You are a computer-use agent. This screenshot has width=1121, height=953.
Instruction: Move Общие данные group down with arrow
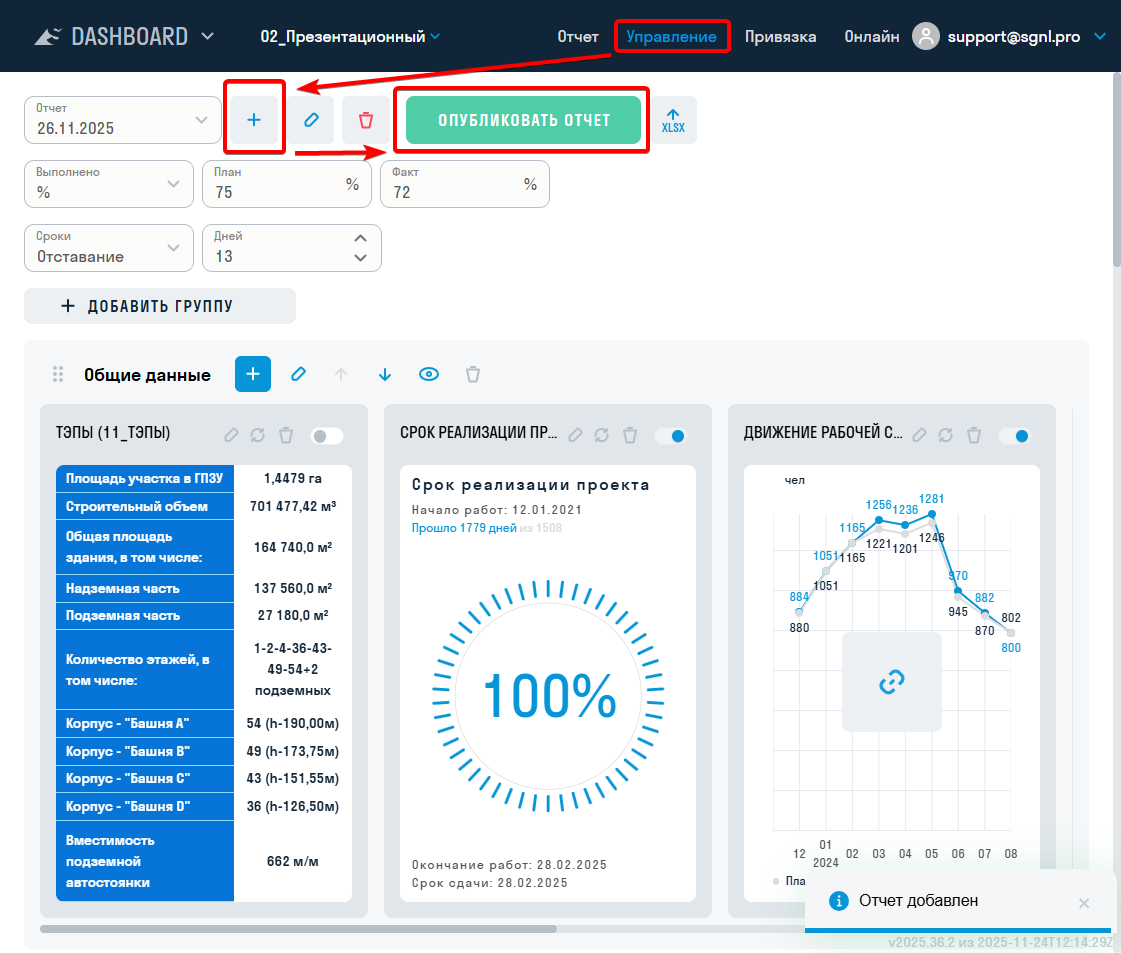click(x=385, y=374)
